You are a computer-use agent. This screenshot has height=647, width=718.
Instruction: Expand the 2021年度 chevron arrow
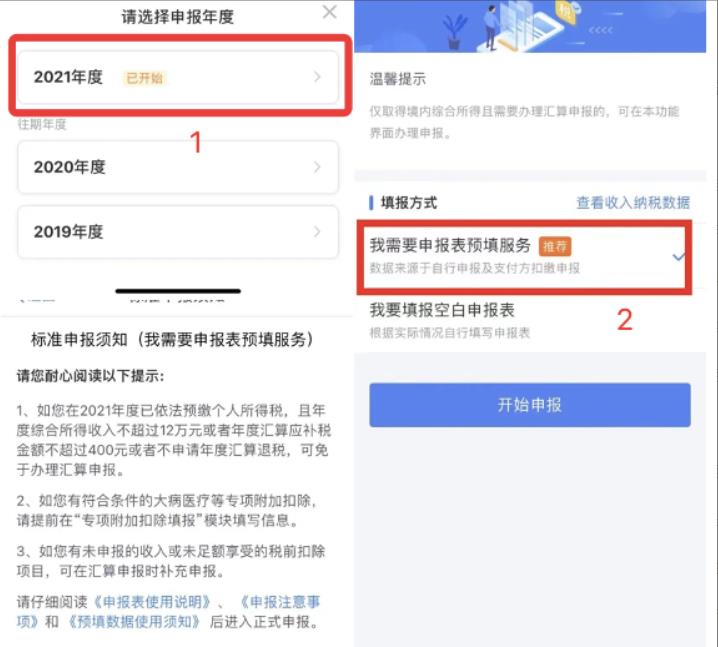[x=317, y=77]
